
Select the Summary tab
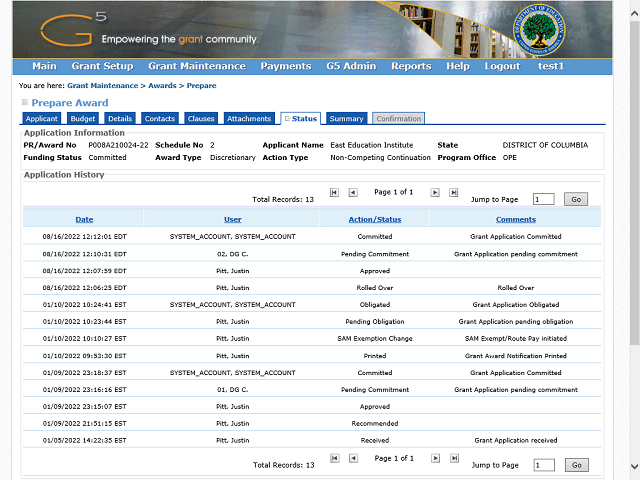pos(346,119)
